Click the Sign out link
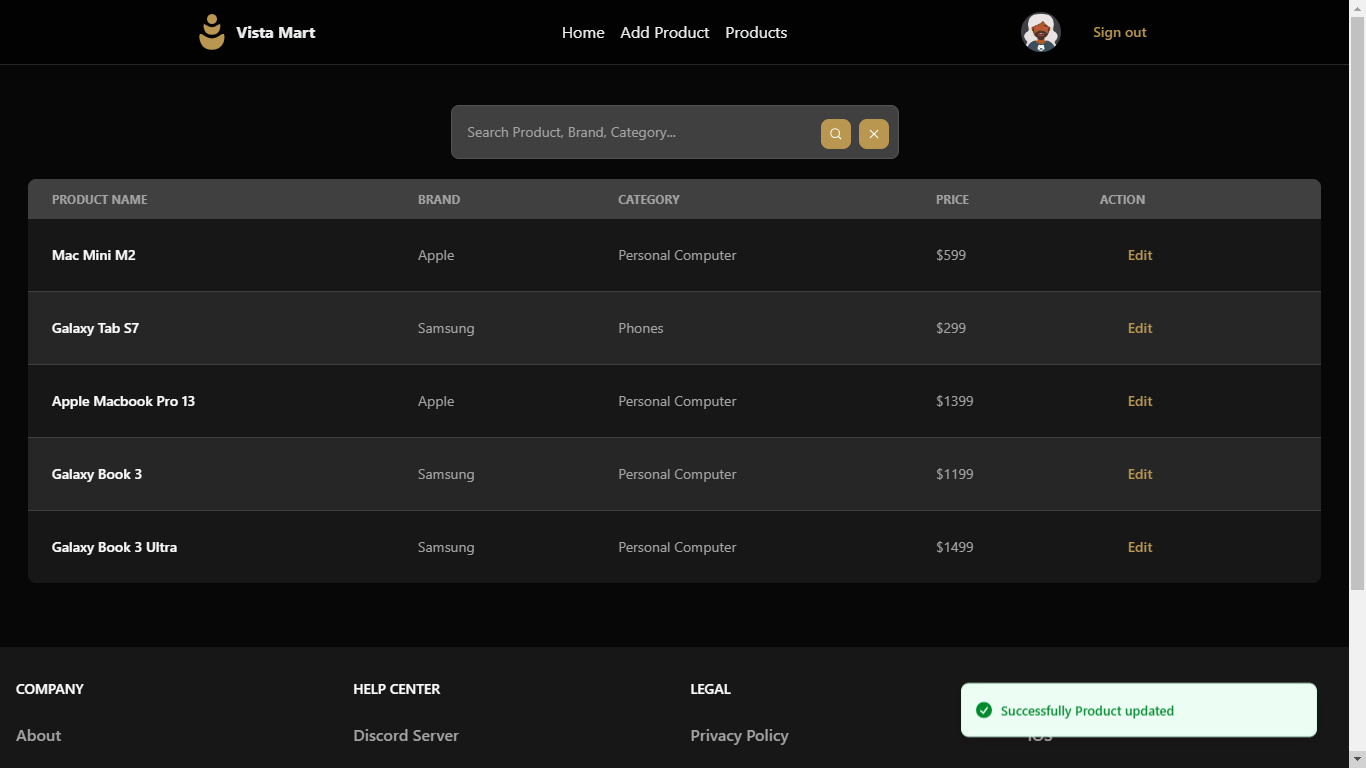This screenshot has height=768, width=1366. coord(1120,32)
